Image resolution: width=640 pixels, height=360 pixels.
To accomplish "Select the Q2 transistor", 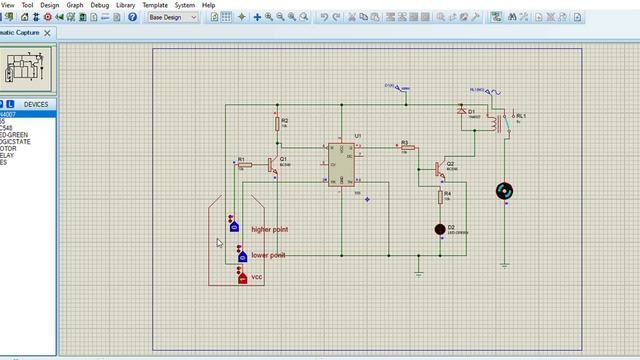I will (x=440, y=169).
